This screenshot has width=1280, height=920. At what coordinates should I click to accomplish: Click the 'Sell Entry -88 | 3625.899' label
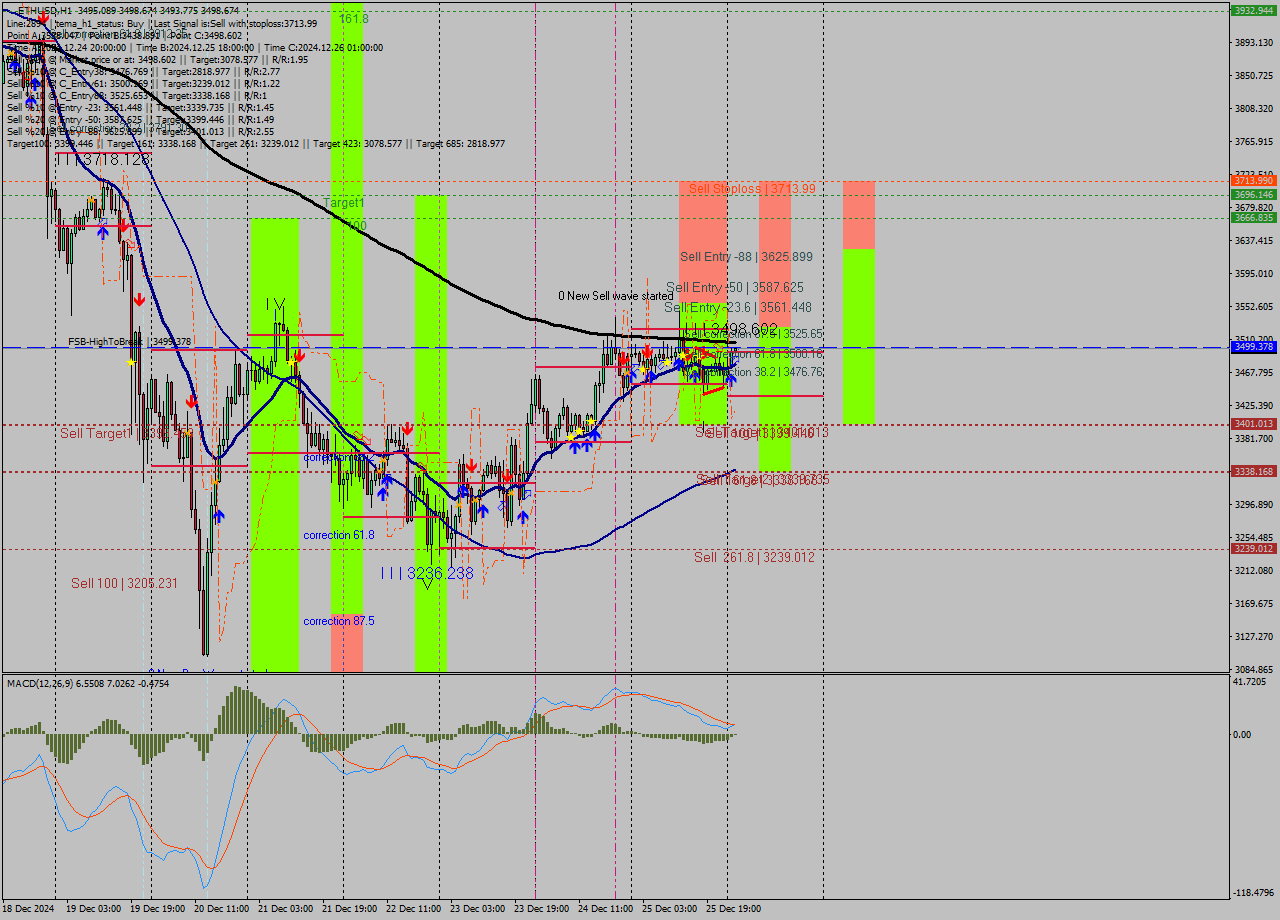point(746,257)
